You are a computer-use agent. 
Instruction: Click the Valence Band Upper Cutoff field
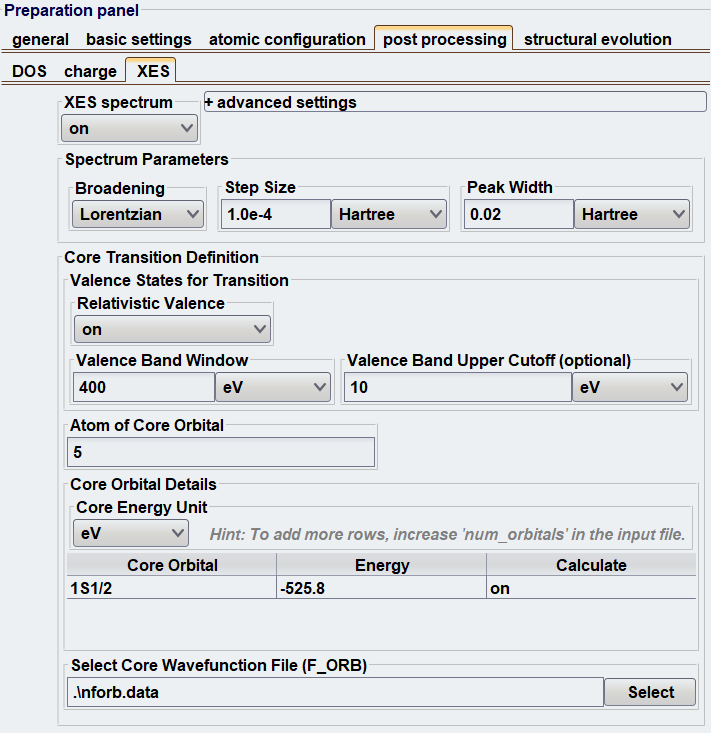point(458,387)
